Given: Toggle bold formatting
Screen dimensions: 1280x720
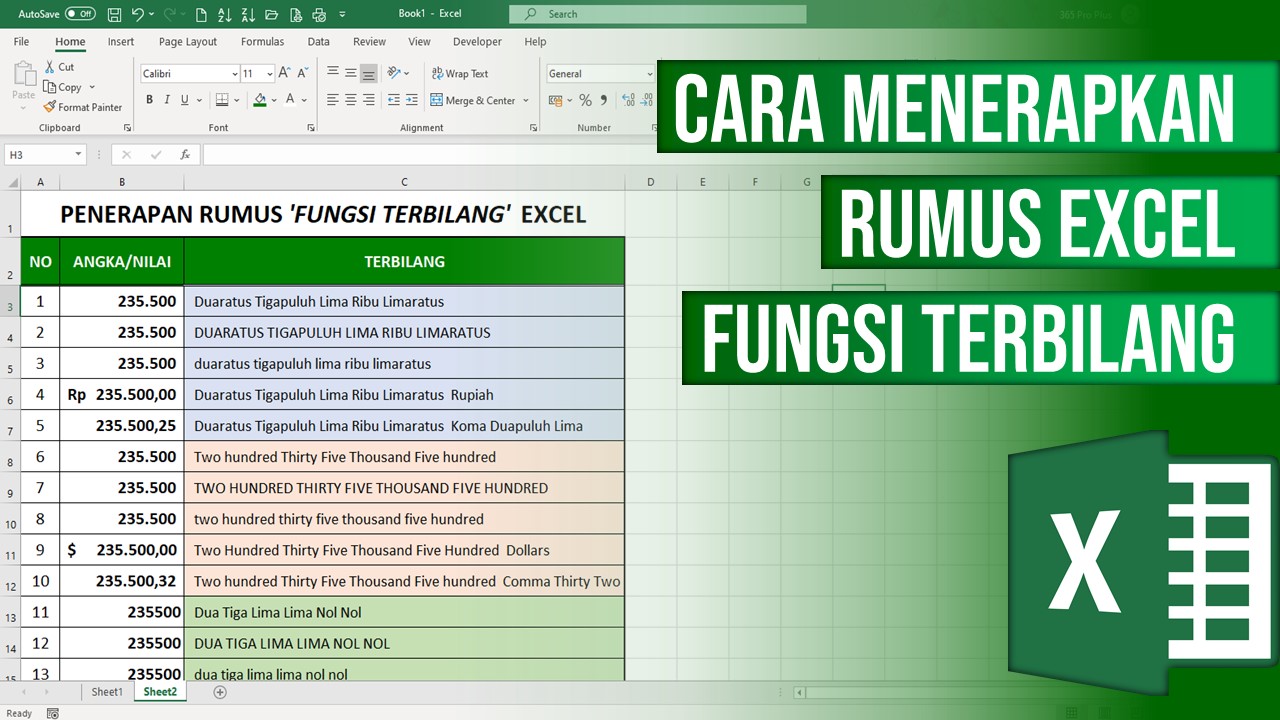Looking at the screenshot, I should 149,100.
